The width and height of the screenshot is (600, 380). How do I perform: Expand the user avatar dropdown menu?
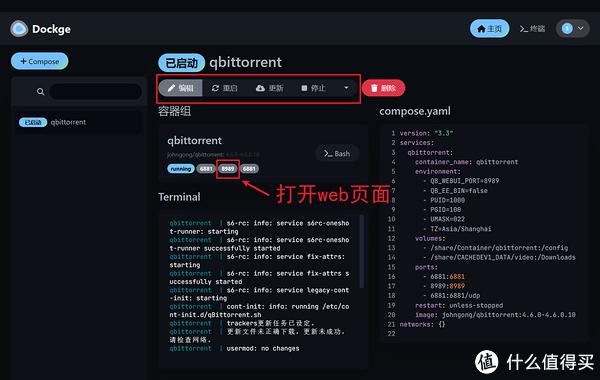pos(572,29)
